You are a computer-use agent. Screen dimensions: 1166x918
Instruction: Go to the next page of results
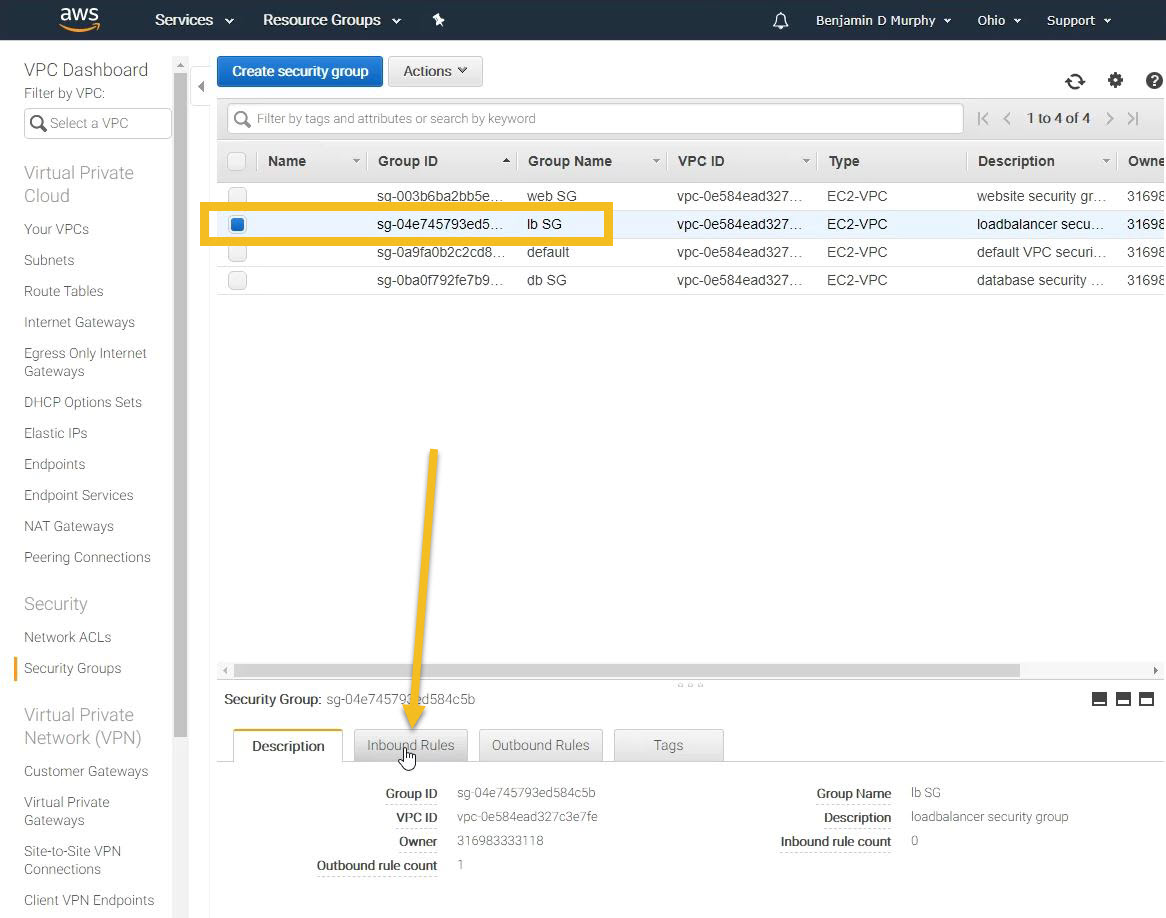coord(1109,118)
